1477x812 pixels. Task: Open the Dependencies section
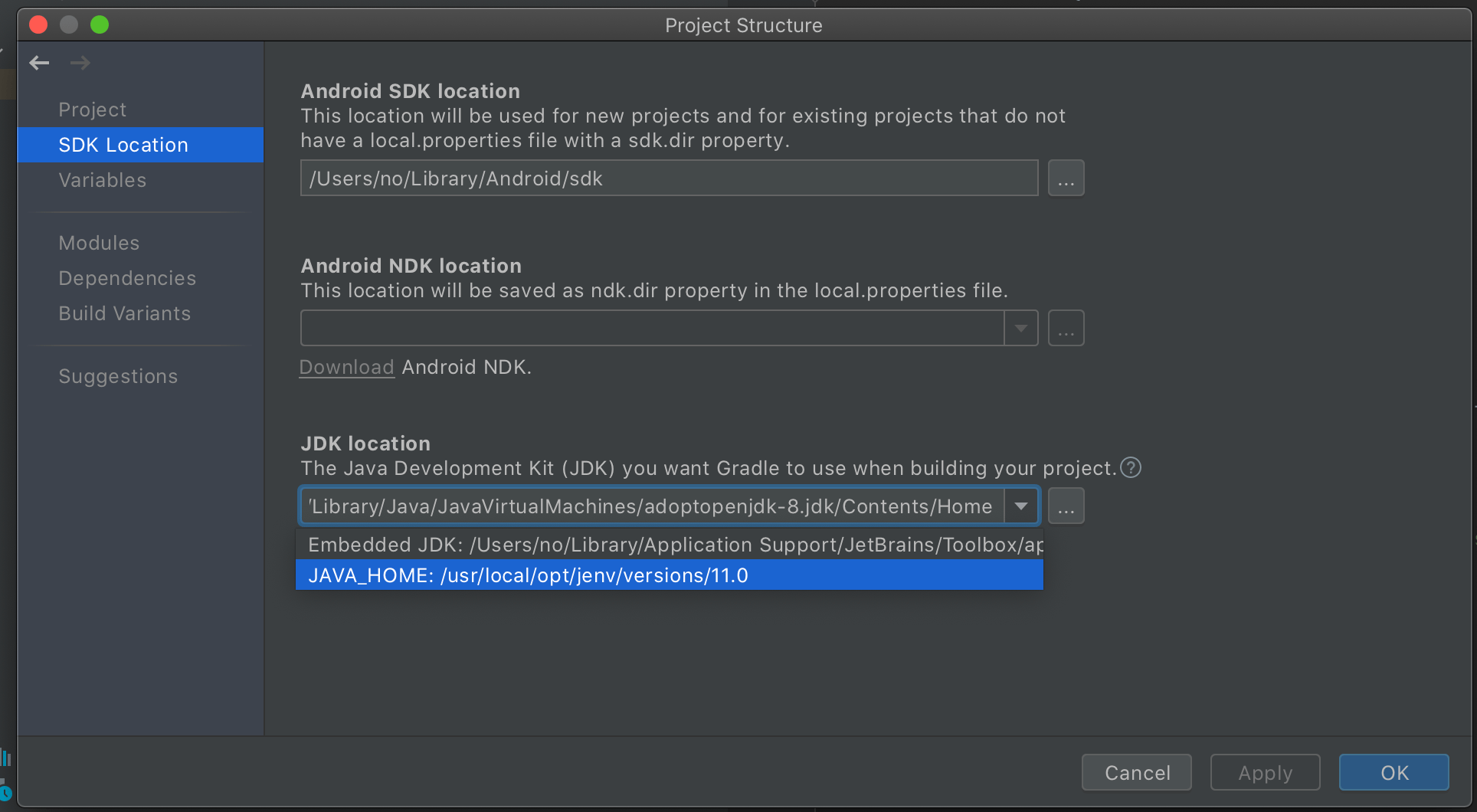(x=127, y=277)
